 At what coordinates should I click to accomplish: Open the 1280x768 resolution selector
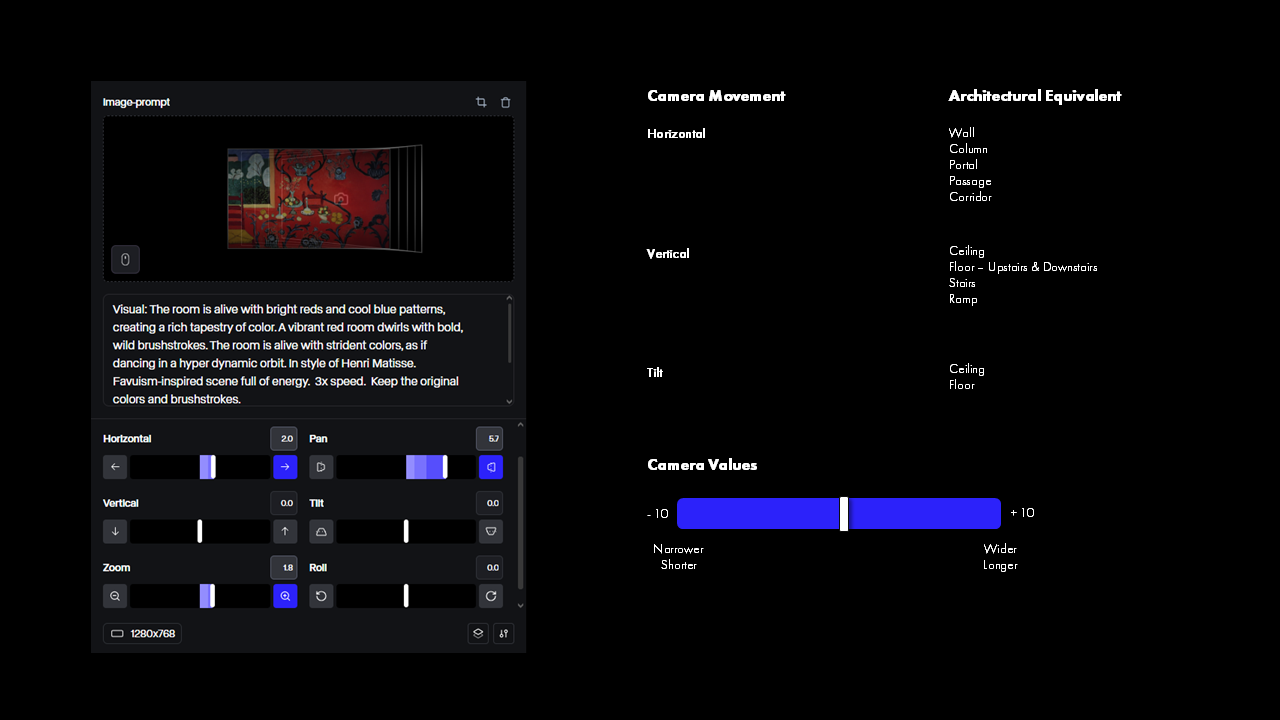tap(142, 633)
